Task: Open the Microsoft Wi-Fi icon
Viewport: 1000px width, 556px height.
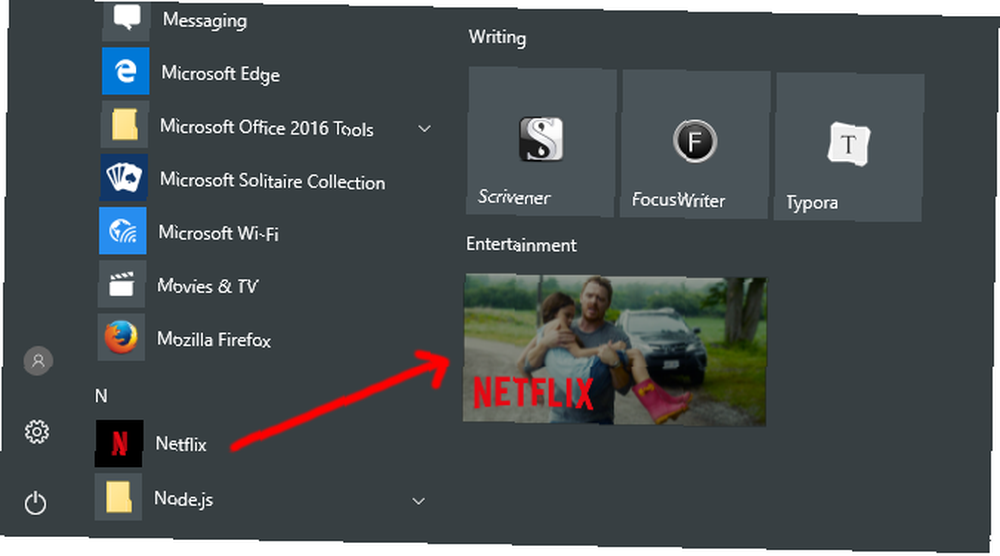Action: (x=122, y=230)
